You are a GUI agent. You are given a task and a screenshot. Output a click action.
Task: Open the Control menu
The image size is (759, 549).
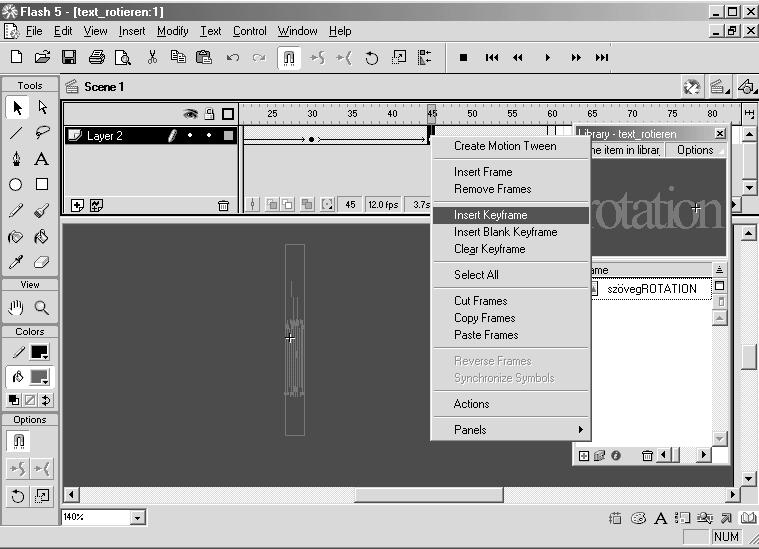click(250, 31)
